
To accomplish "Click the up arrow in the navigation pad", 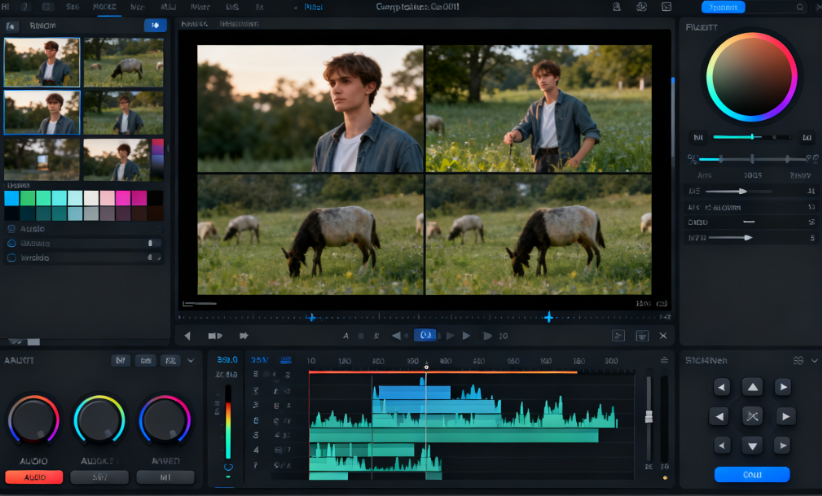I will 752,387.
